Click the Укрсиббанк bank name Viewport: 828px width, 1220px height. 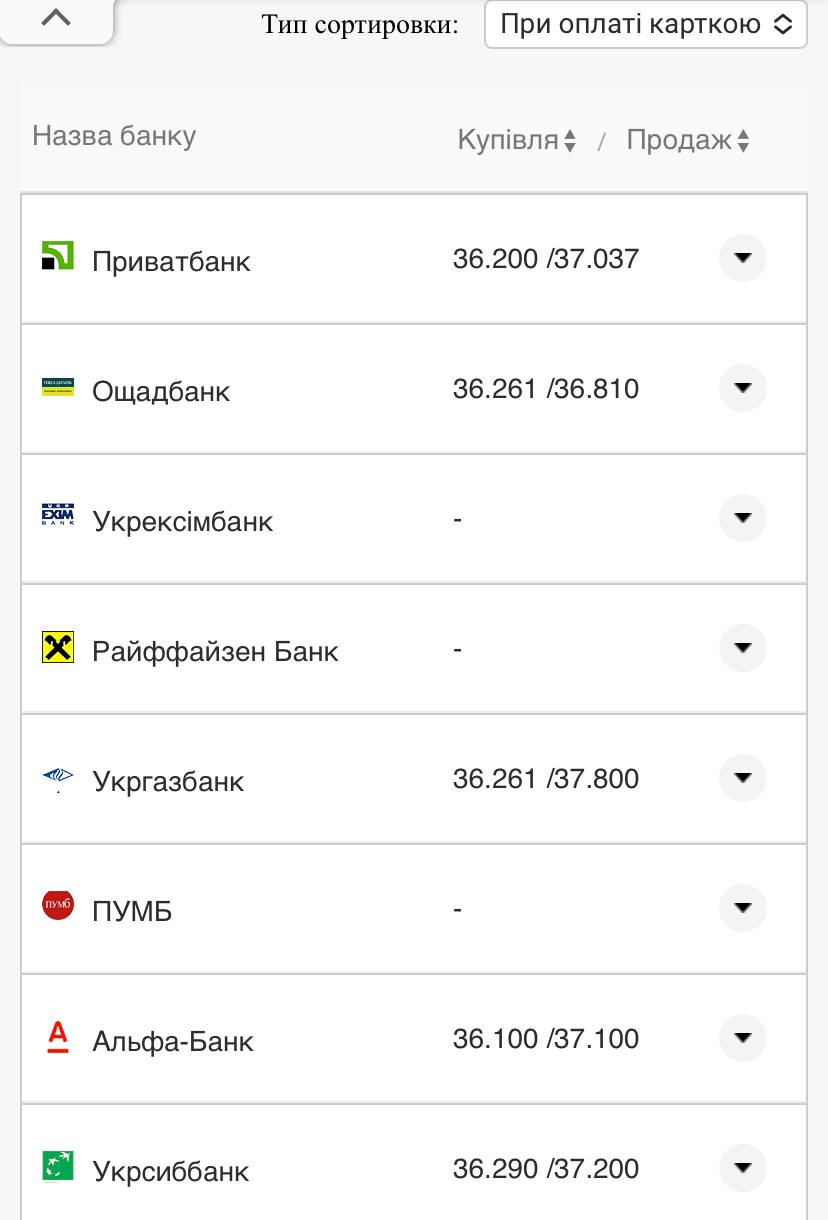[x=170, y=1172]
